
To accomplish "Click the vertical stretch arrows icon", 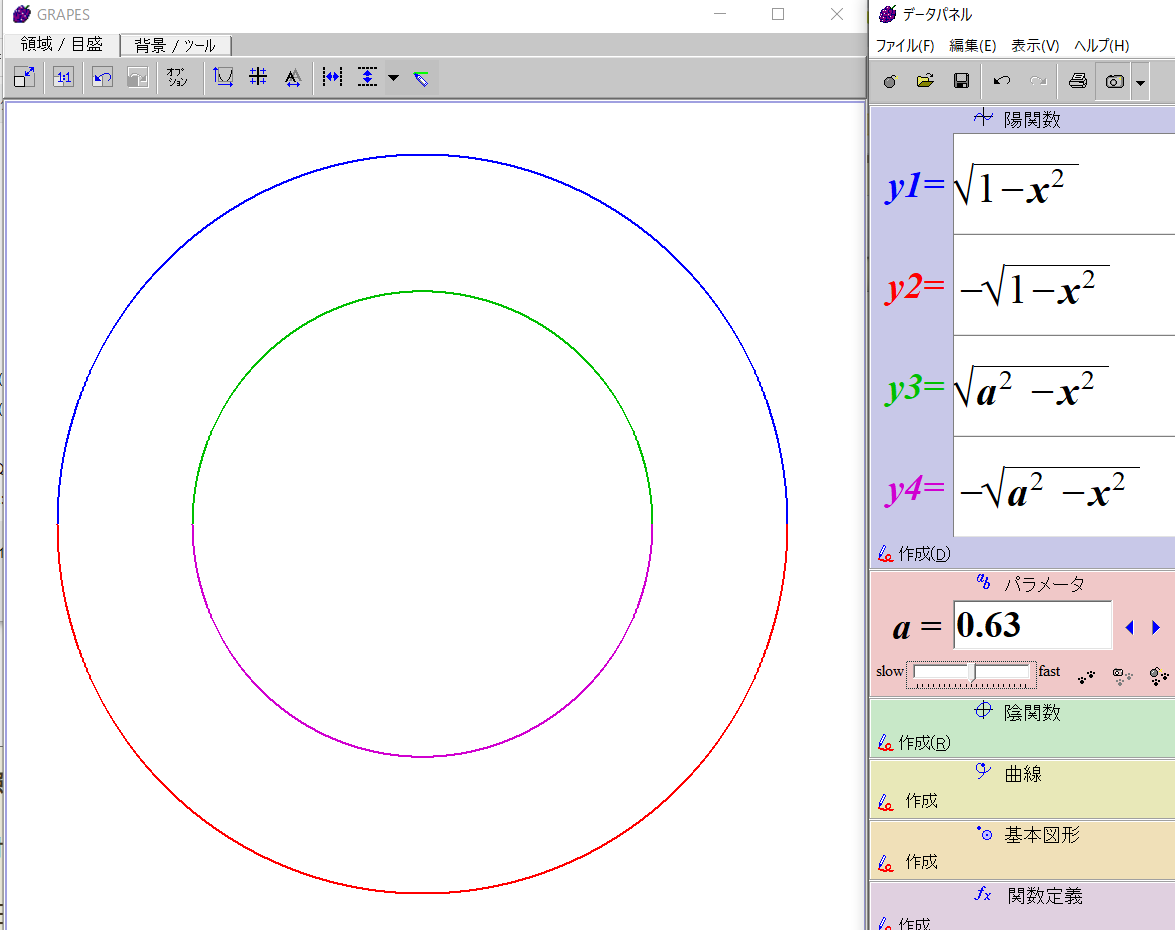I will (367, 77).
